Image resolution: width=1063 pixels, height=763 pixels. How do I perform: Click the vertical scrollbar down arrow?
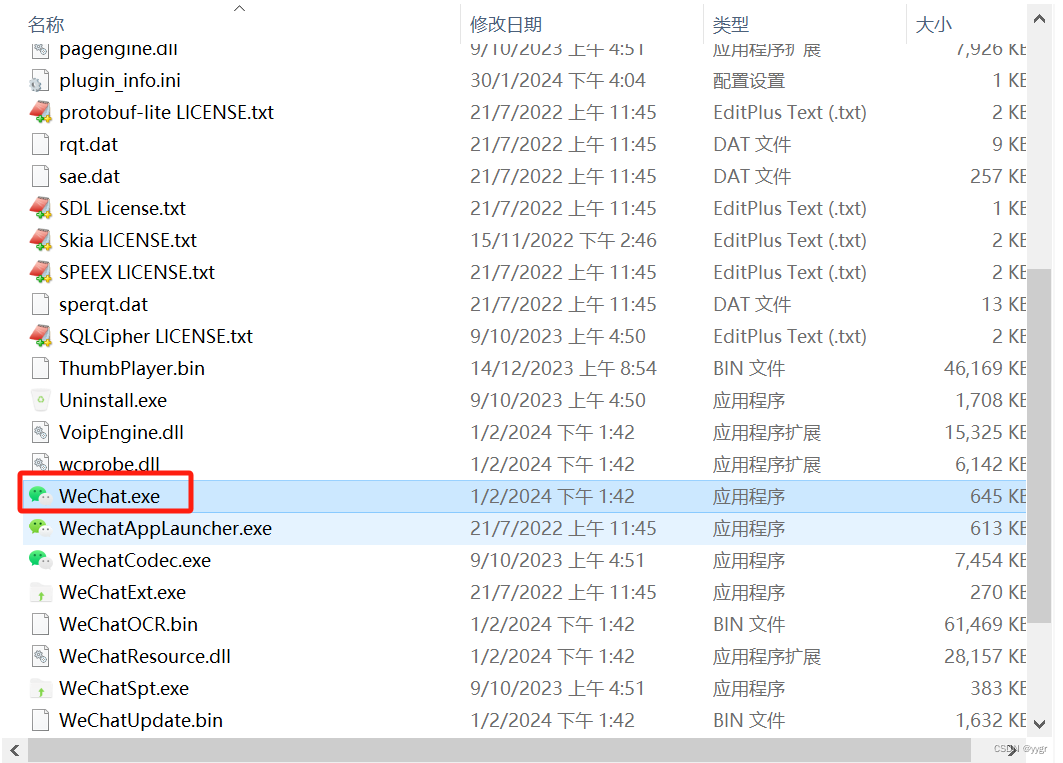(x=1039, y=724)
